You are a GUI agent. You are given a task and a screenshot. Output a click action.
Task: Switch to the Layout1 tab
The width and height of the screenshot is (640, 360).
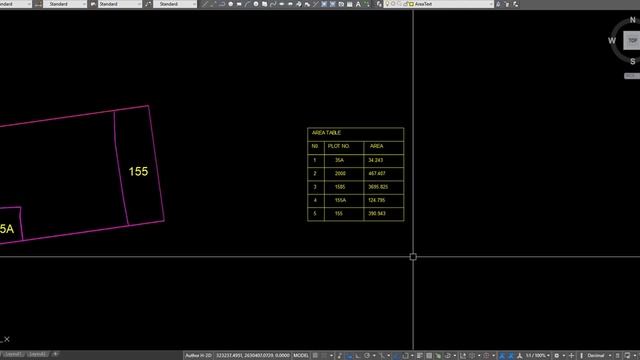click(x=13, y=354)
